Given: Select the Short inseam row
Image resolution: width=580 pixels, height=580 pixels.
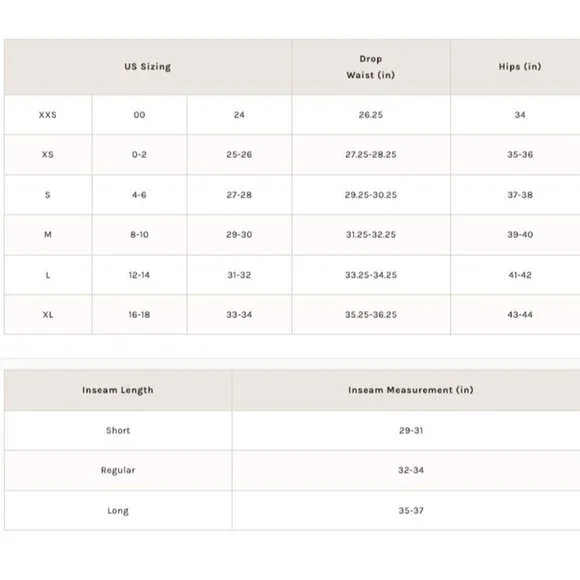Looking at the screenshot, I should 292,430.
